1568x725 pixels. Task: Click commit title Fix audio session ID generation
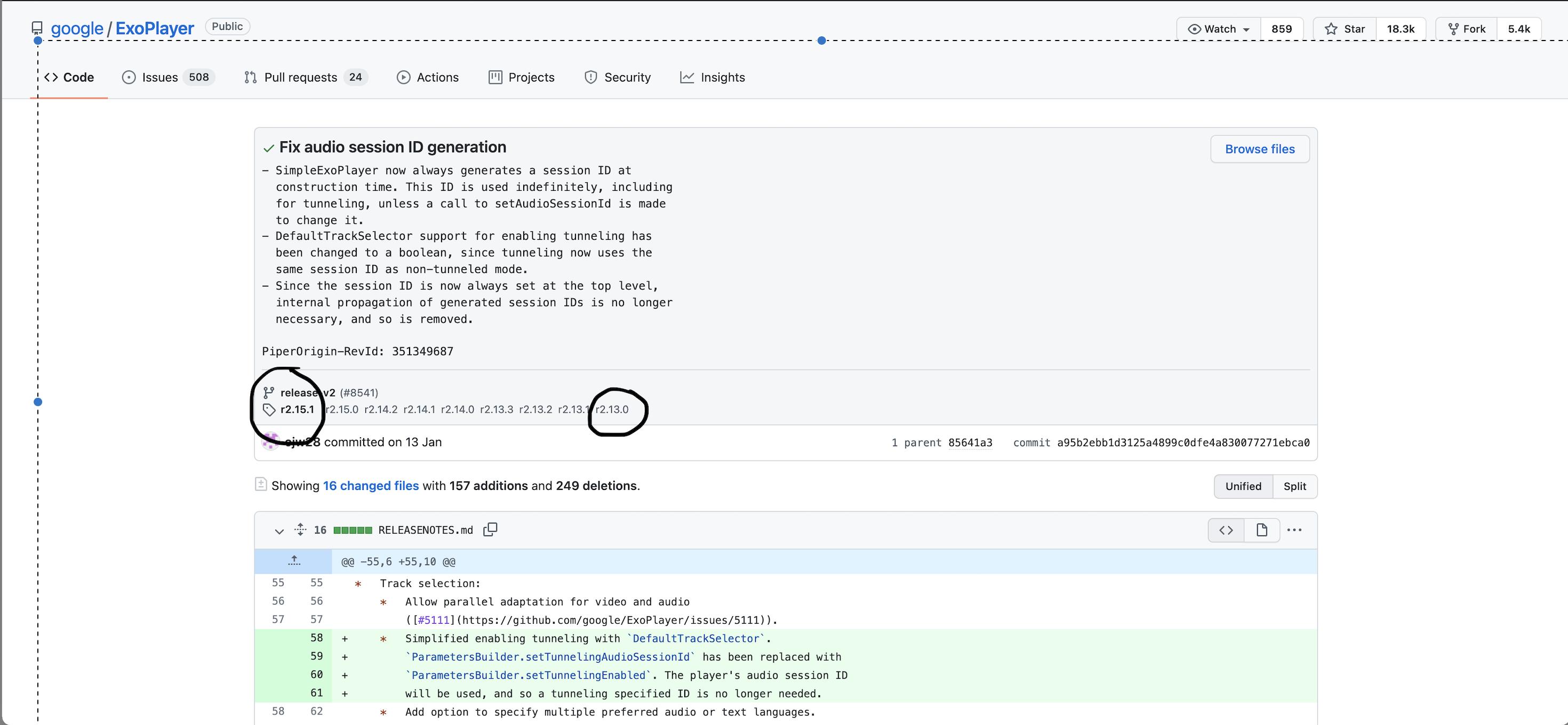(393, 147)
